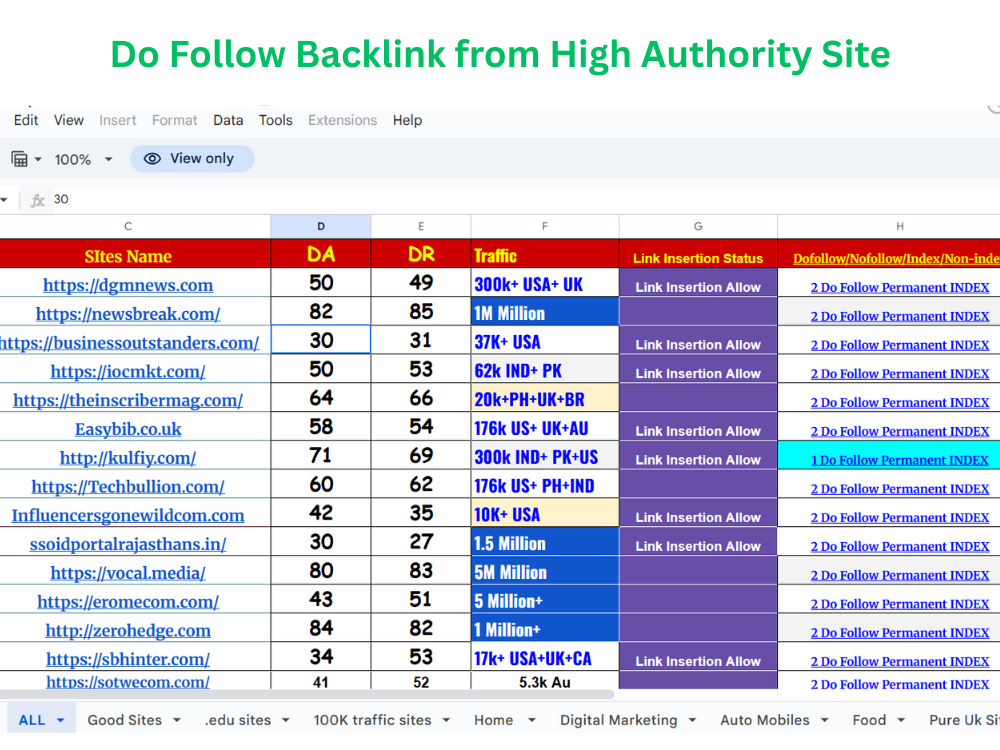This screenshot has width=1000, height=750.
Task: Open the Easybib.co.uk link
Action: click(128, 429)
